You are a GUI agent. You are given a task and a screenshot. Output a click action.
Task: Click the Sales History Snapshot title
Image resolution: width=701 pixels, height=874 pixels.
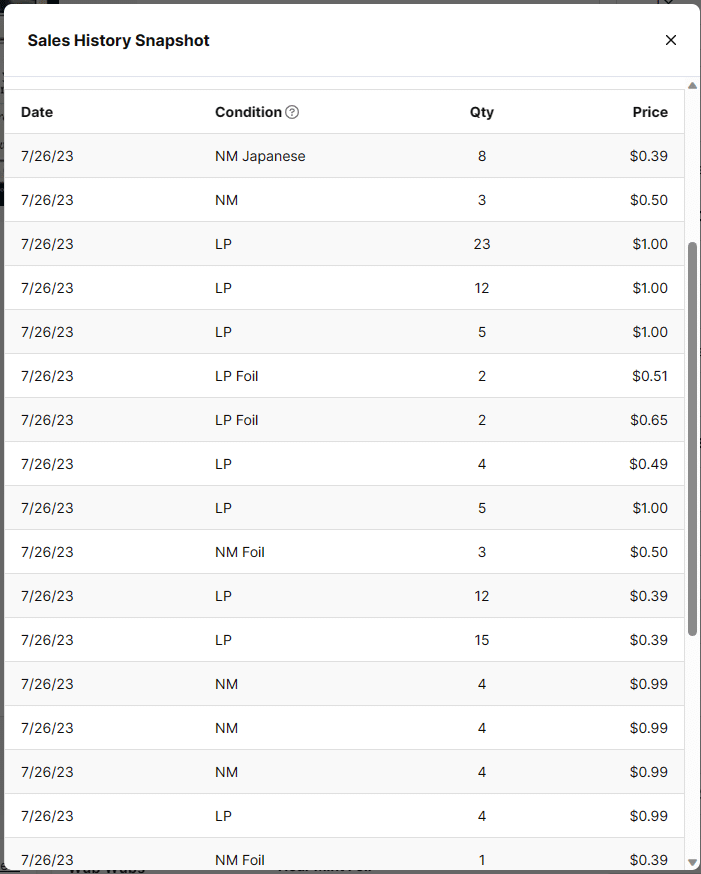(x=118, y=40)
